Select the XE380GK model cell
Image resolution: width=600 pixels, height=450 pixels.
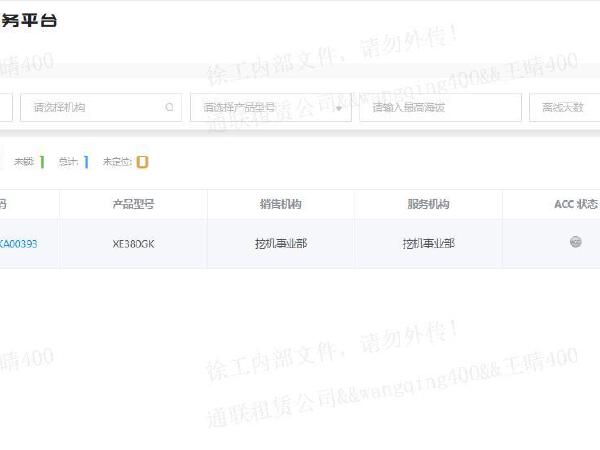point(133,244)
